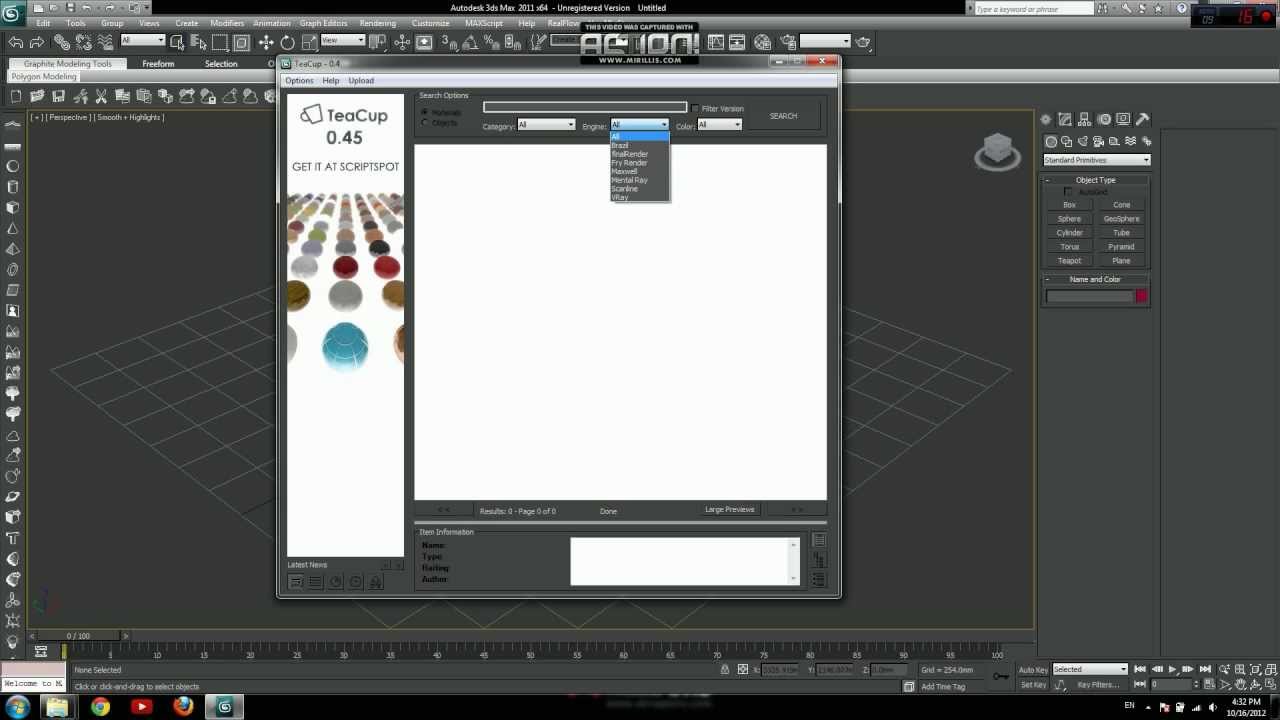Activate Select and Rotate tool
The image size is (1280, 720).
(x=288, y=42)
